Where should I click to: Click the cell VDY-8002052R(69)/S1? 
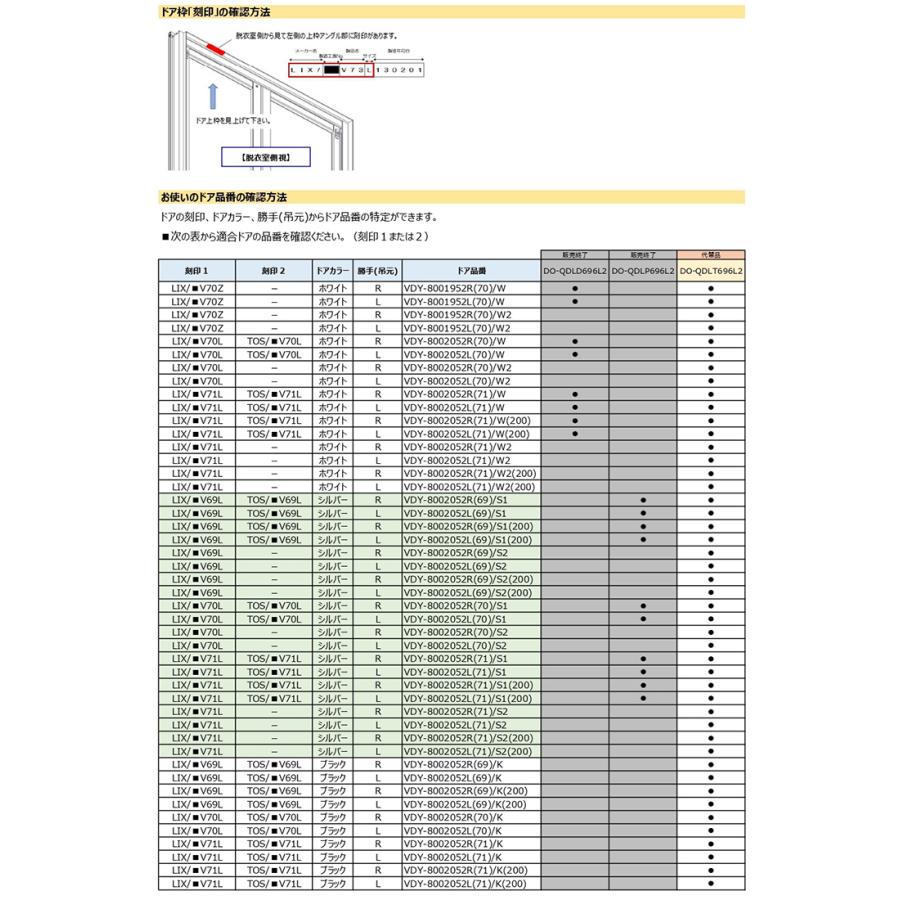(x=471, y=499)
